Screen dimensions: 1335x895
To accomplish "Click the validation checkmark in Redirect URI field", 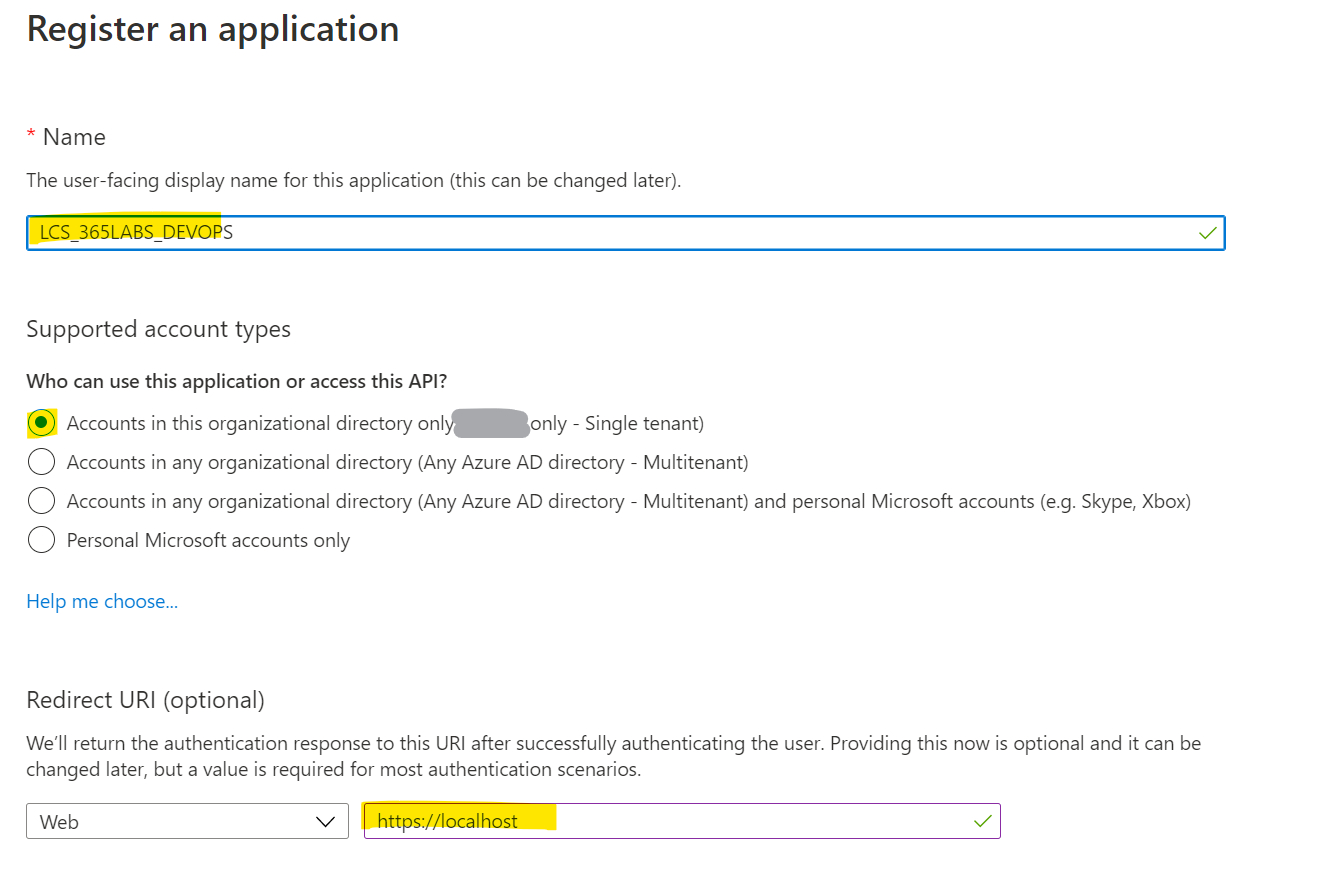I will [x=983, y=821].
